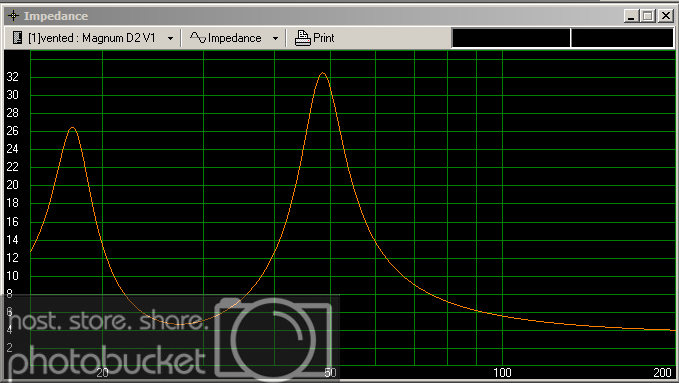Maximize the Impedance window

click(x=648, y=16)
